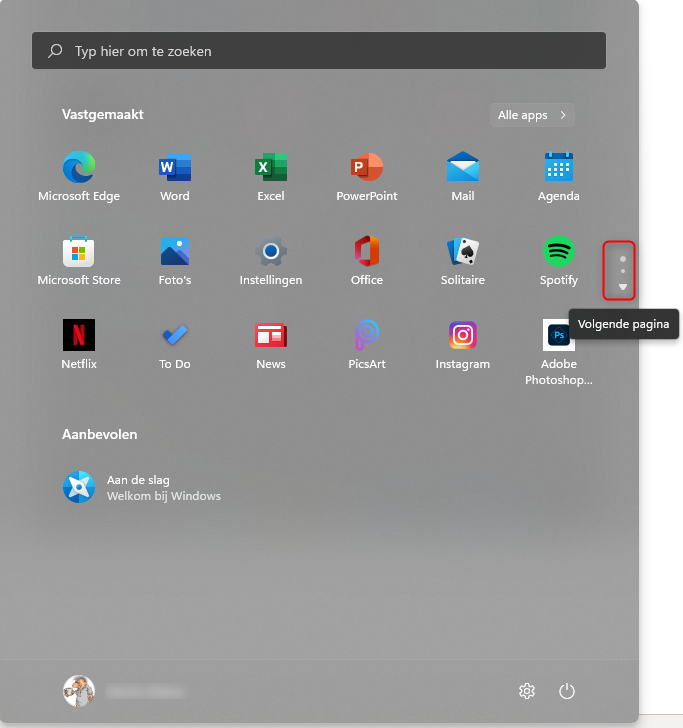The image size is (683, 728).
Task: Open the News app
Action: click(x=271, y=344)
